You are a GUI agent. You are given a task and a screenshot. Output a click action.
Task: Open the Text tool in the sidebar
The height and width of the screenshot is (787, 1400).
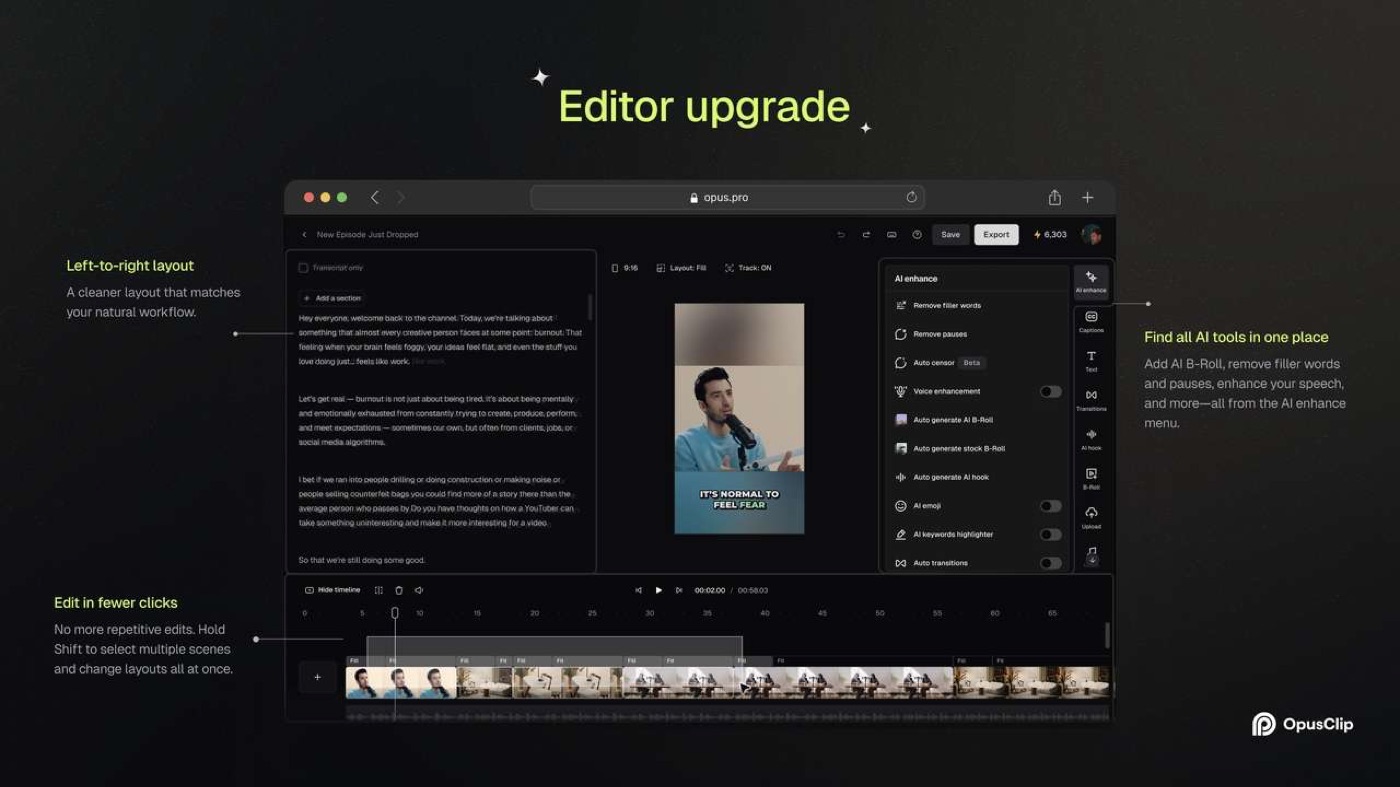1091,361
